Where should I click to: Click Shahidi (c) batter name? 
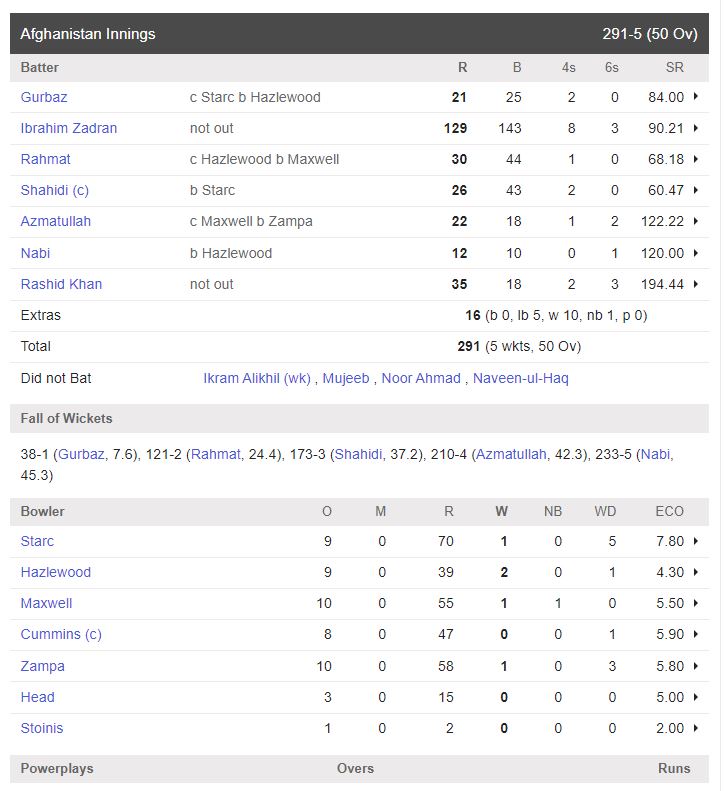pyautogui.click(x=55, y=190)
